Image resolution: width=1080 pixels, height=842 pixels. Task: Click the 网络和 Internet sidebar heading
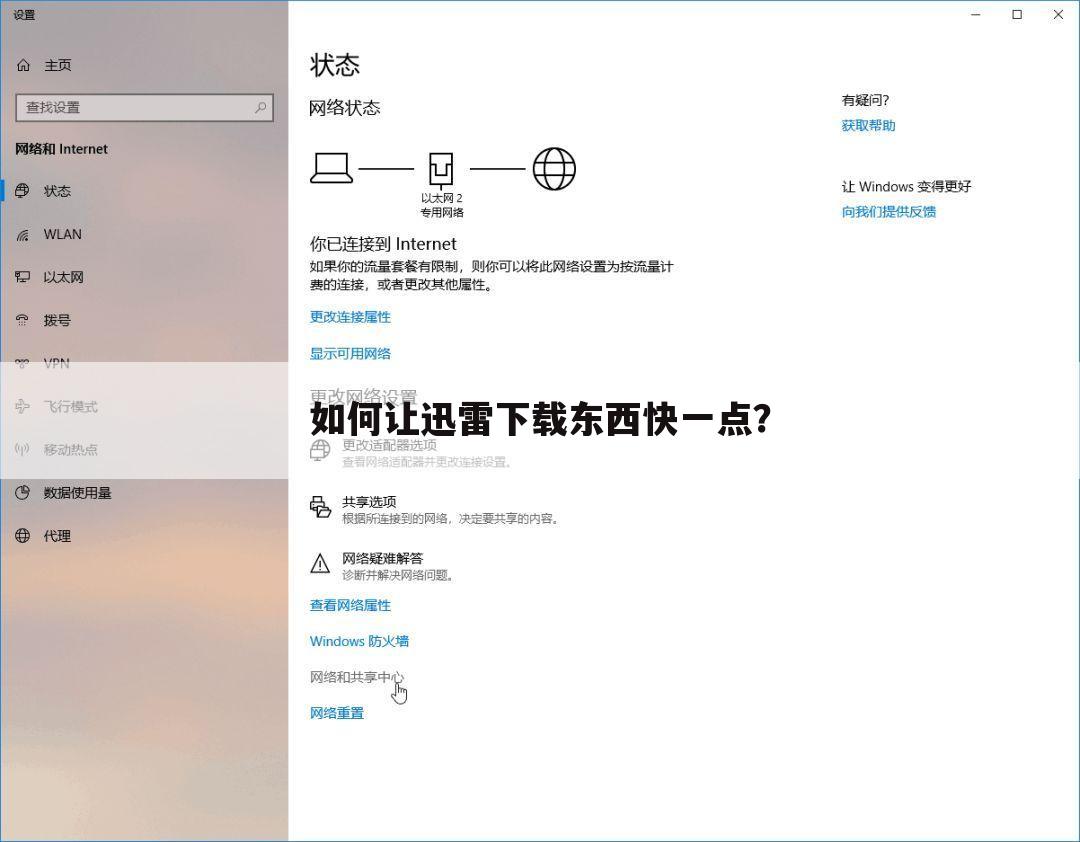61,149
